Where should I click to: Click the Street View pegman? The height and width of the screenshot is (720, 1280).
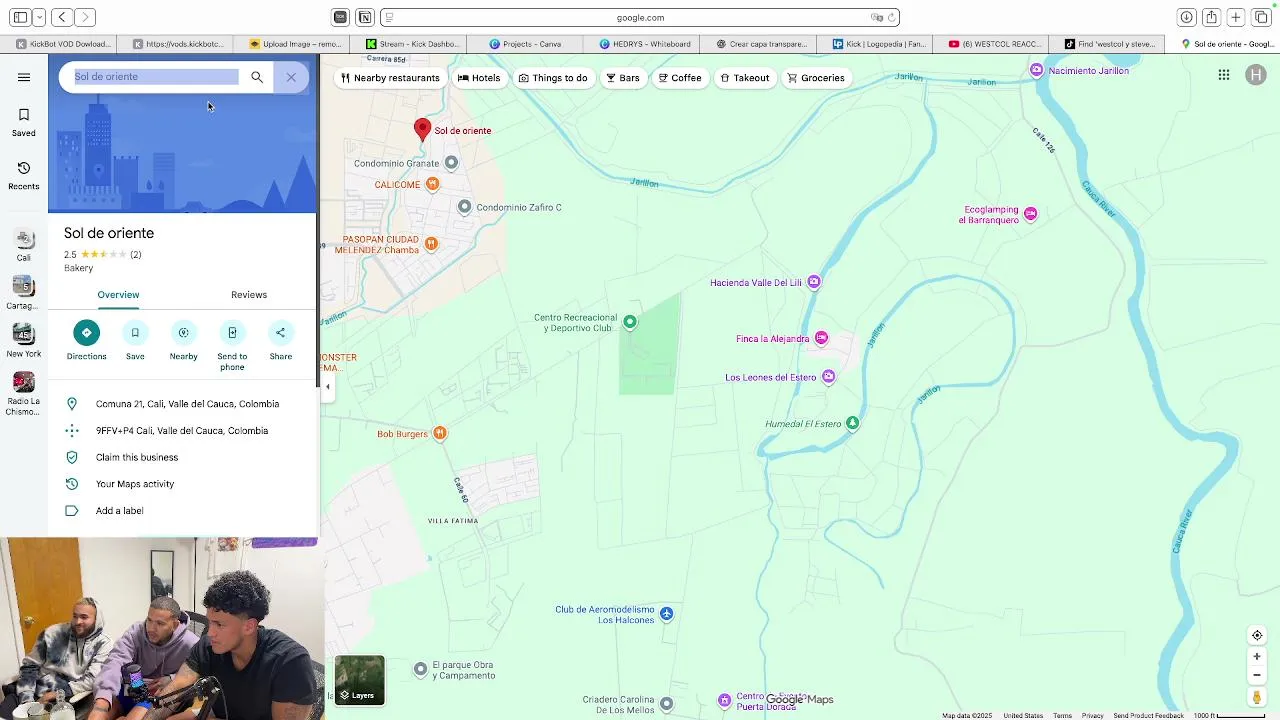pos(1257,697)
